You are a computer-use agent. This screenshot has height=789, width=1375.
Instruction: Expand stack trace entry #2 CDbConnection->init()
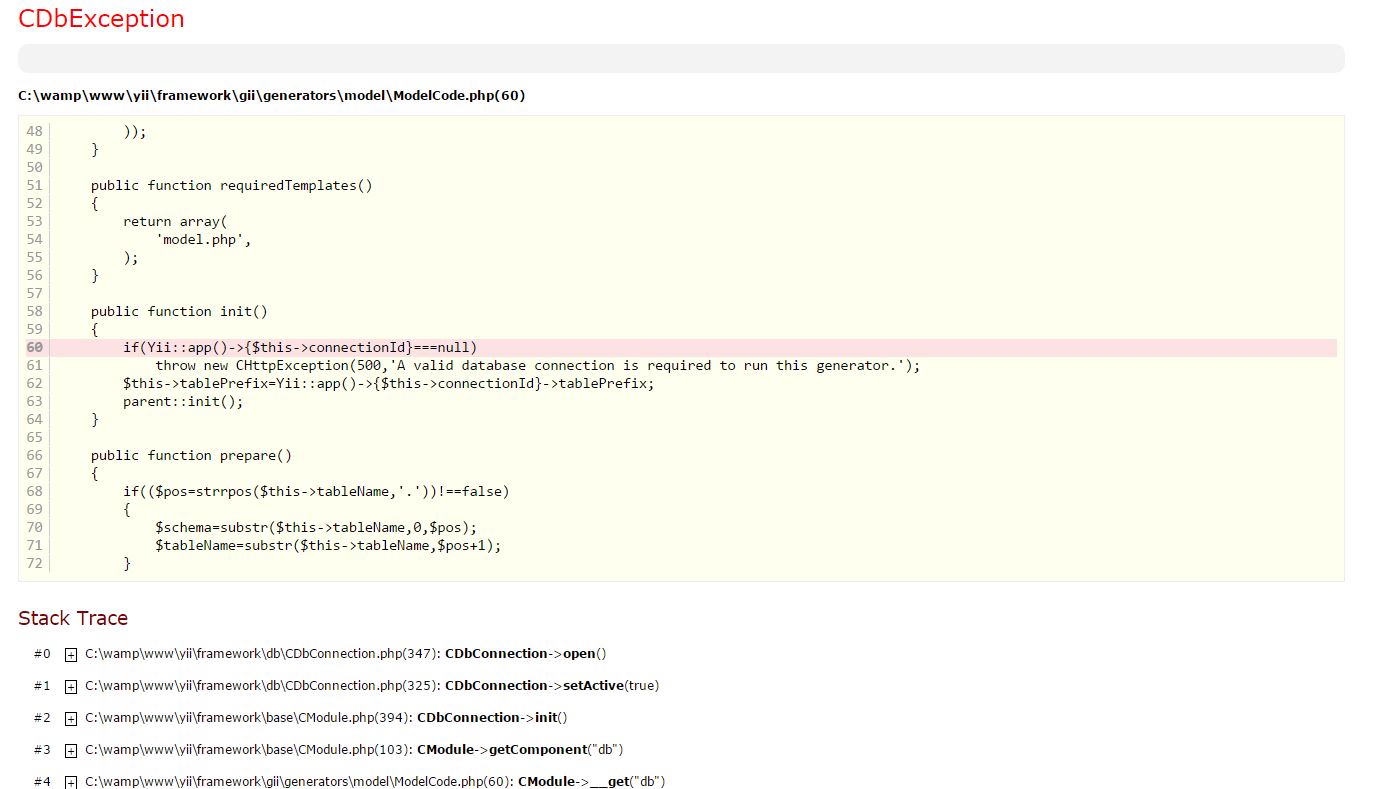[x=71, y=719]
